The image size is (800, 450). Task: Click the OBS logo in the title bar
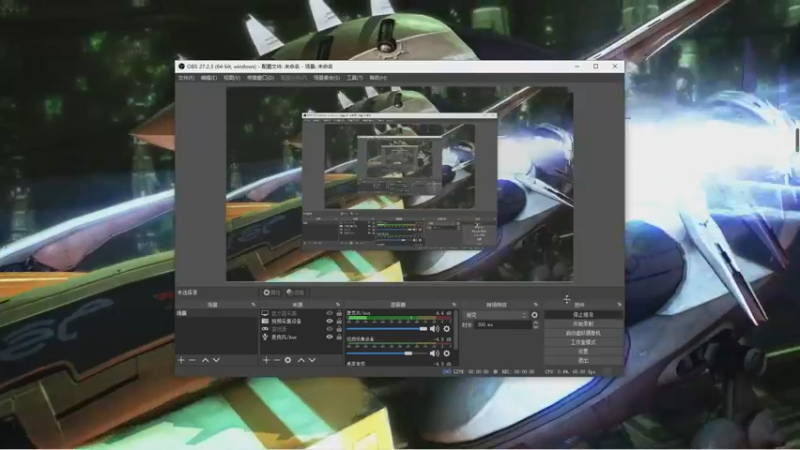coord(181,66)
